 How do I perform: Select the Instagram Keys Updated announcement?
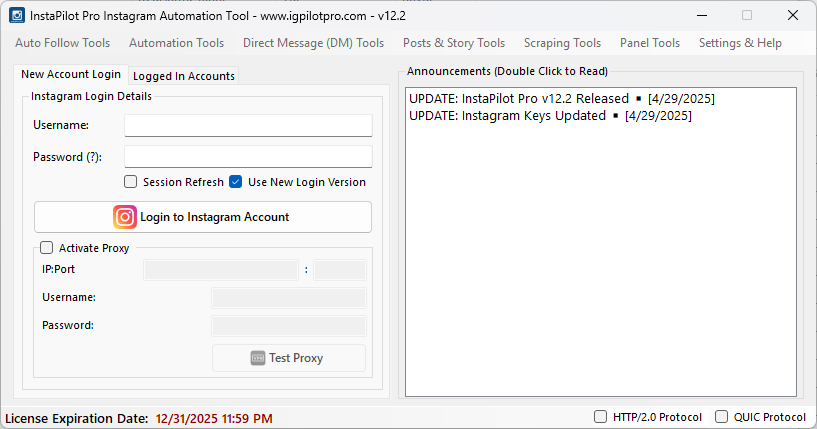[x=550, y=116]
